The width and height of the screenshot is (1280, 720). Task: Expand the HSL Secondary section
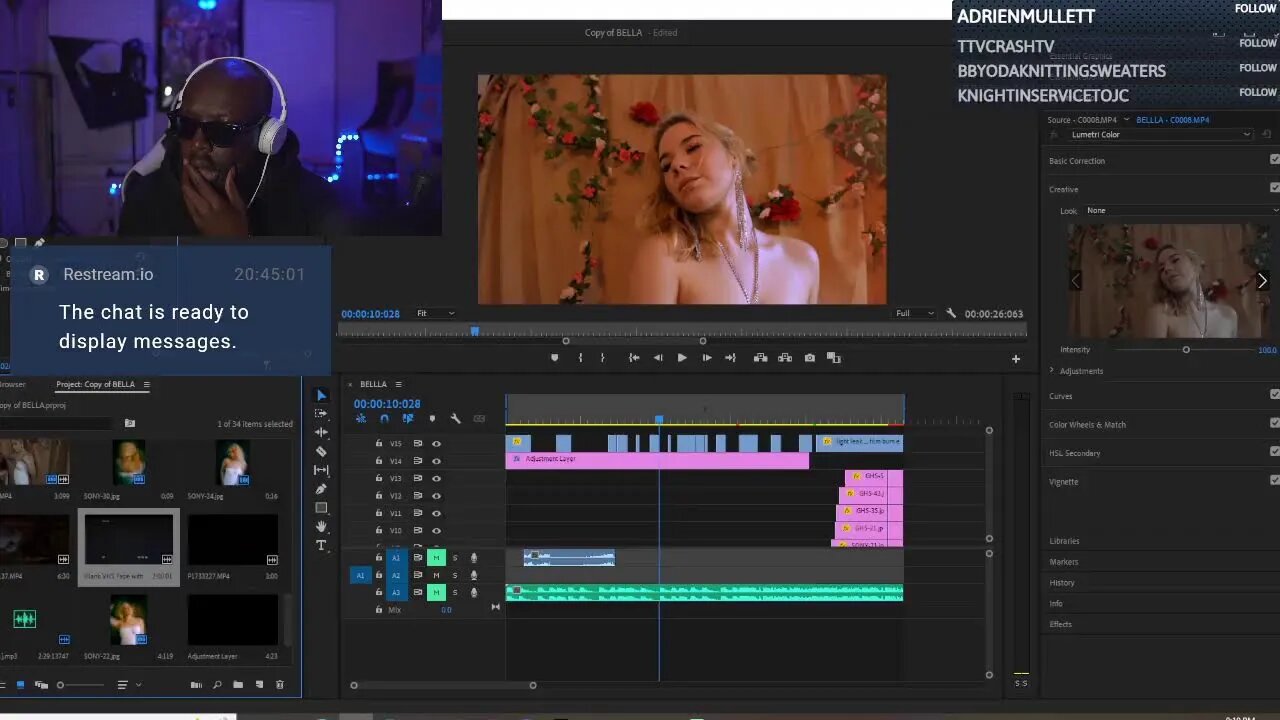pyautogui.click(x=1074, y=453)
